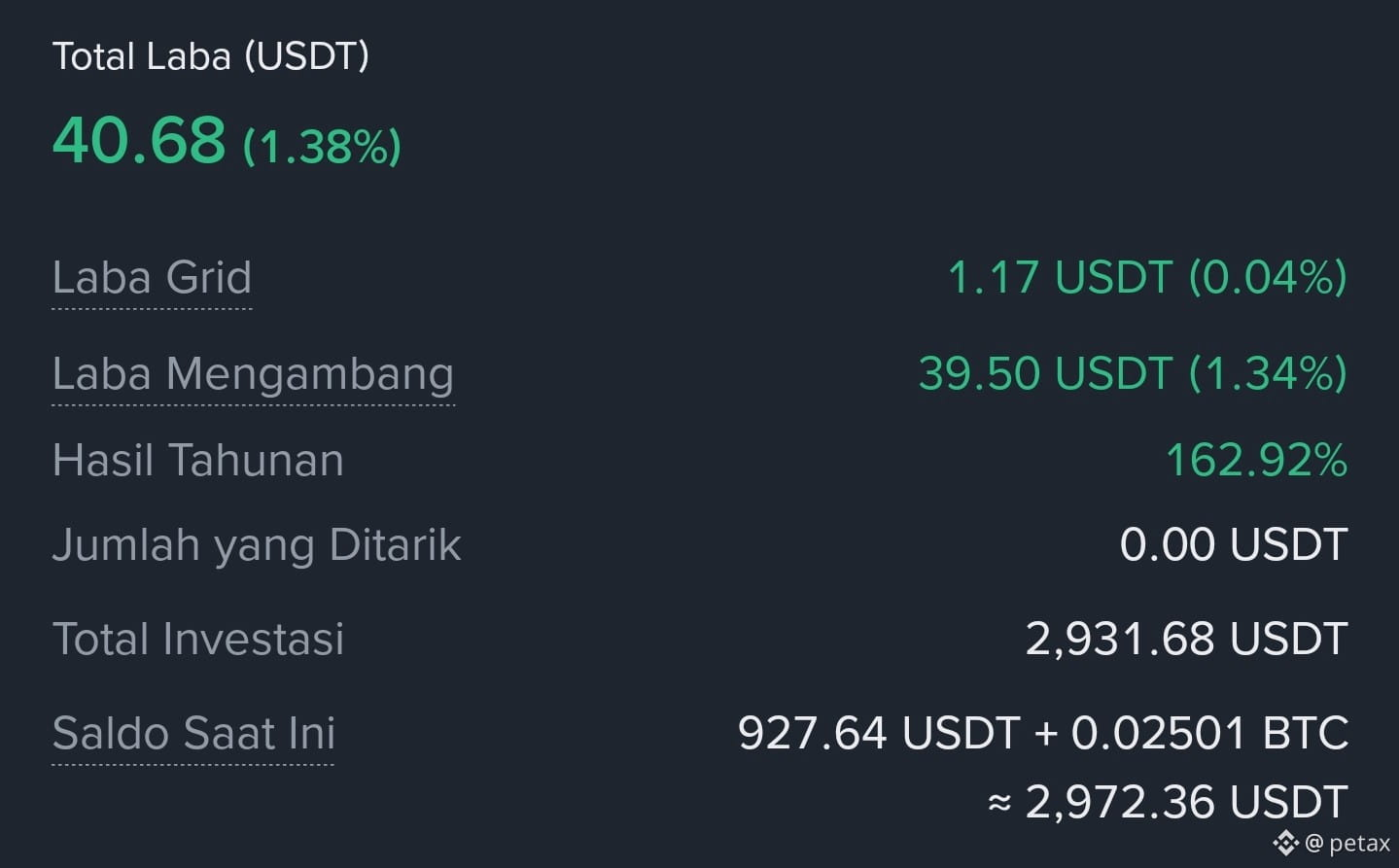Select the Total Investasi label

point(198,640)
